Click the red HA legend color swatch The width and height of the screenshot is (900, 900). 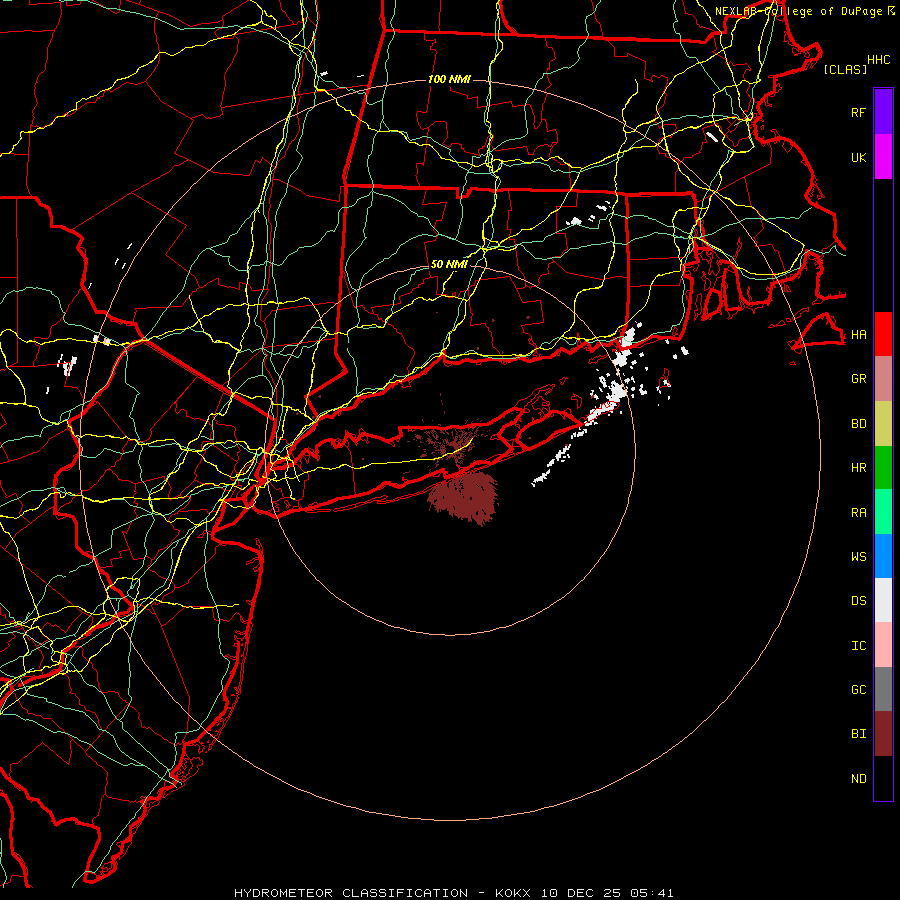coord(883,334)
